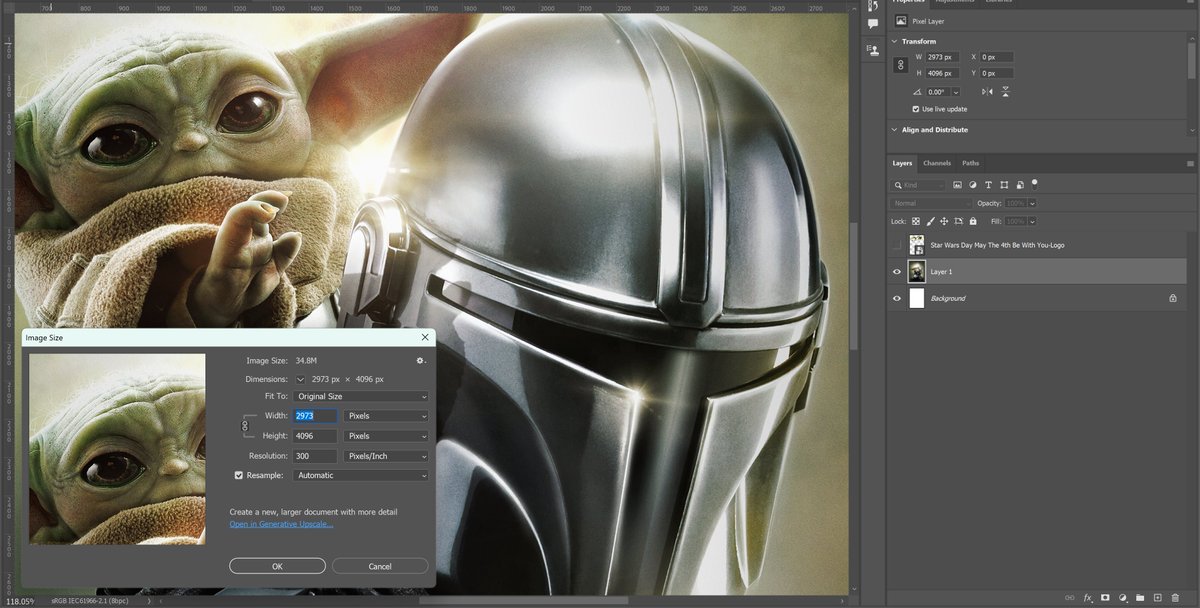Filter layers by pixel layers
The height and width of the screenshot is (608, 1200).
coord(957,185)
